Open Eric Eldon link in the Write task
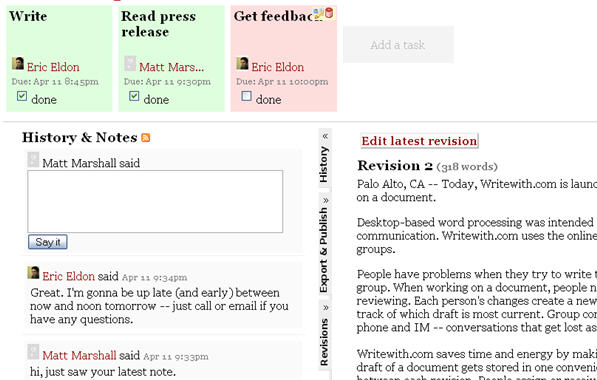Viewport: 597px width, 380px height. pyautogui.click(x=53, y=67)
